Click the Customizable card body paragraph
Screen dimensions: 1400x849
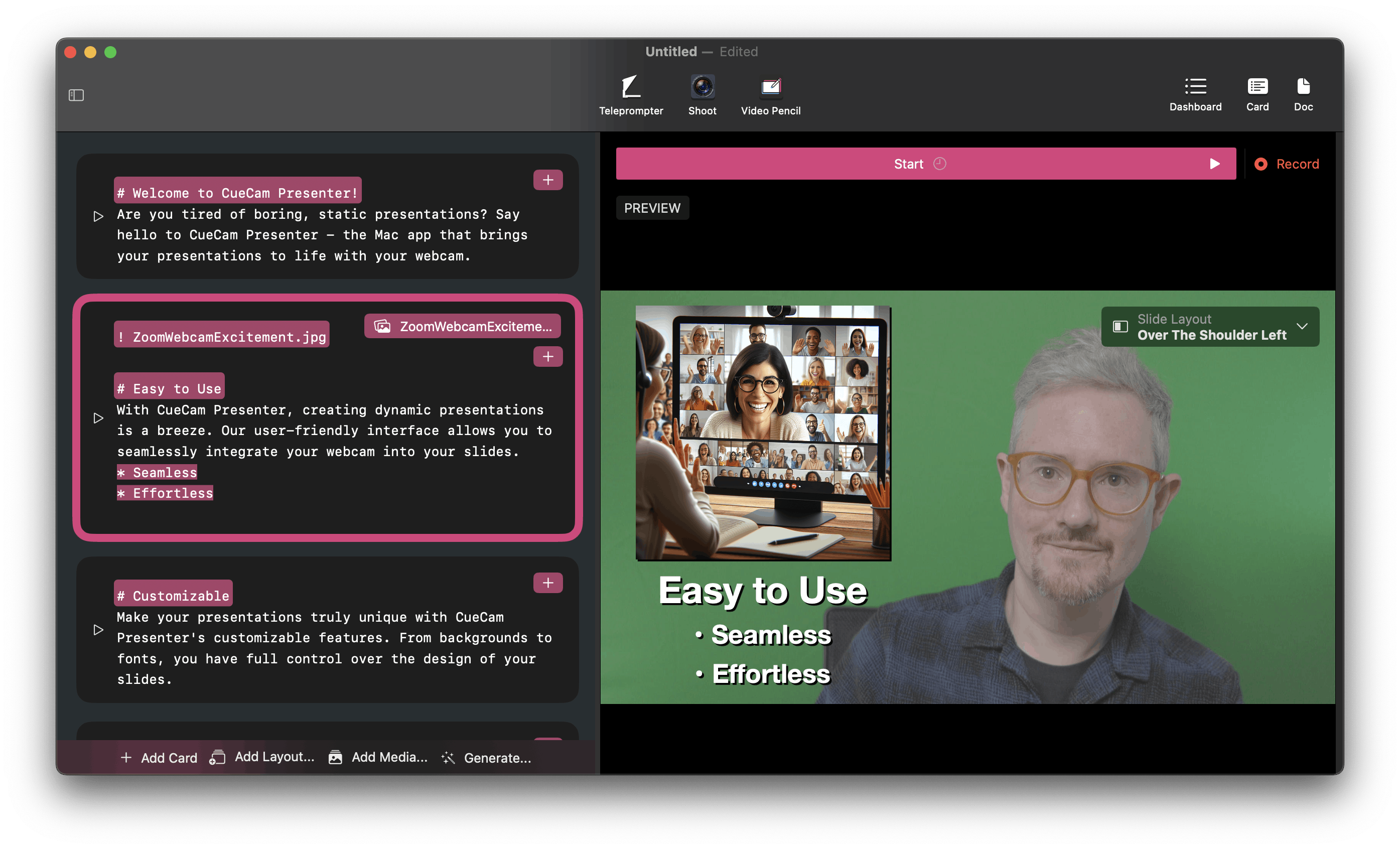[334, 648]
